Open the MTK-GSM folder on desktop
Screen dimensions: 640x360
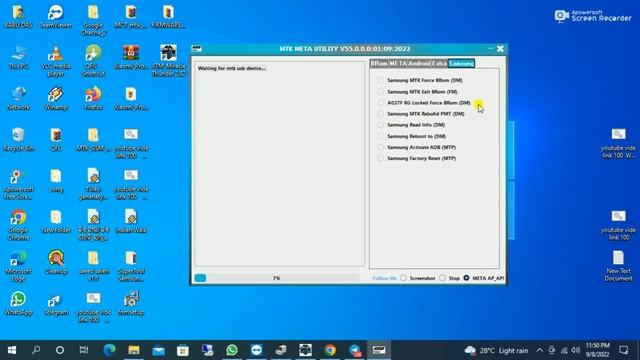click(93, 139)
